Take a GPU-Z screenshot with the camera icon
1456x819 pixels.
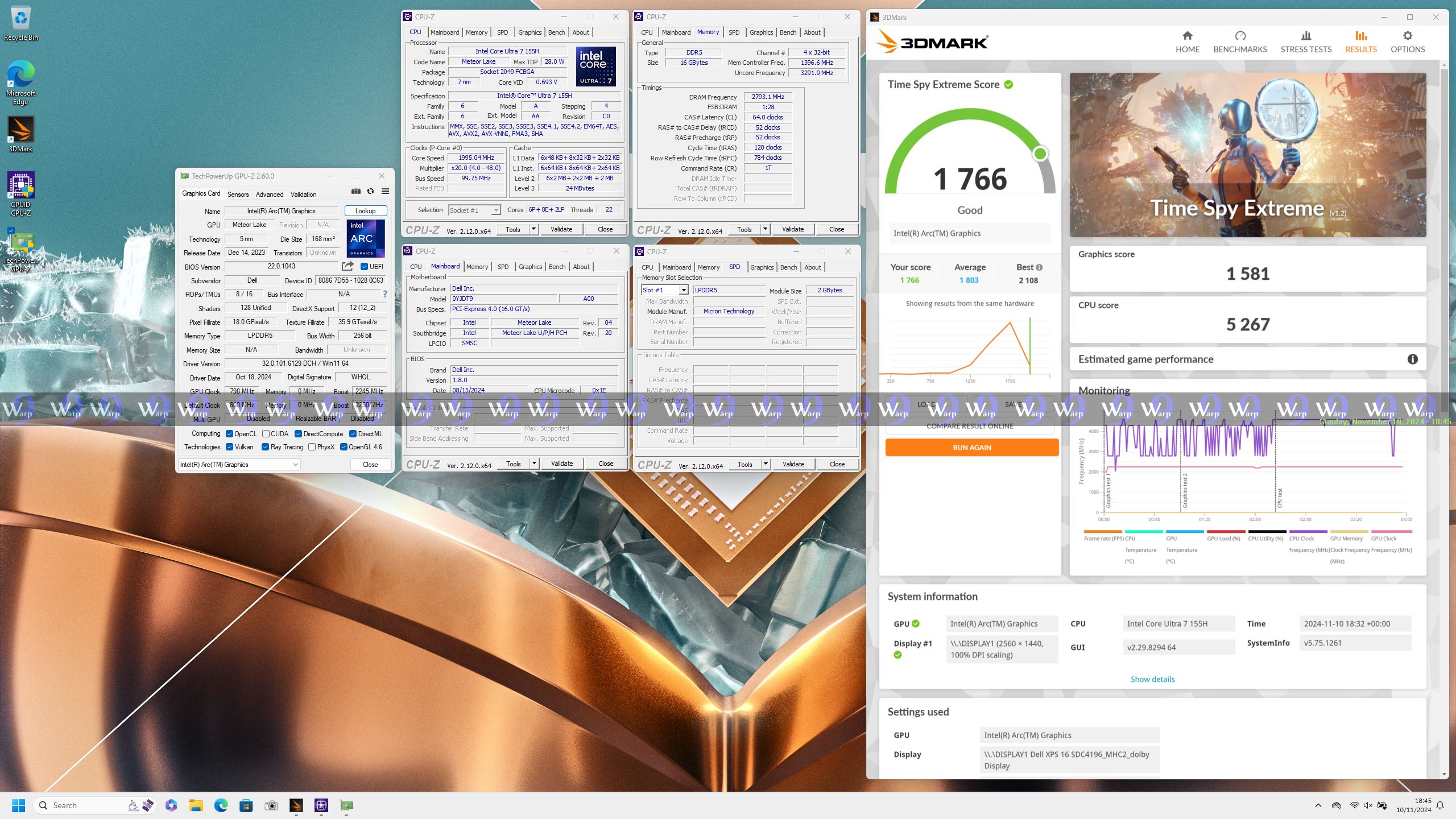tap(355, 191)
